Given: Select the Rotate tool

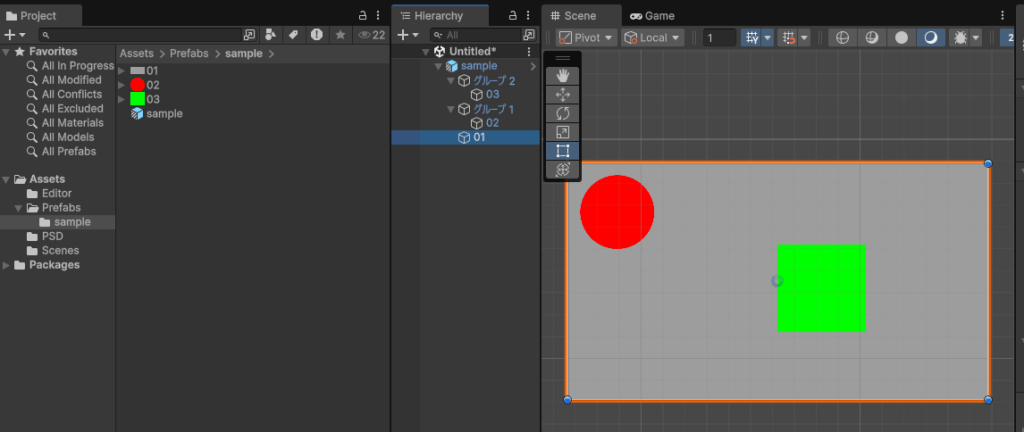Looking at the screenshot, I should [x=562, y=114].
